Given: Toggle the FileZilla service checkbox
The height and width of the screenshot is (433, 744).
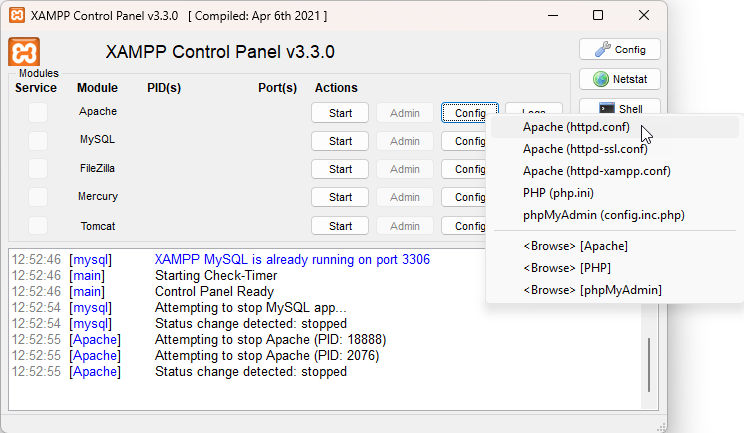Looking at the screenshot, I should (37, 169).
